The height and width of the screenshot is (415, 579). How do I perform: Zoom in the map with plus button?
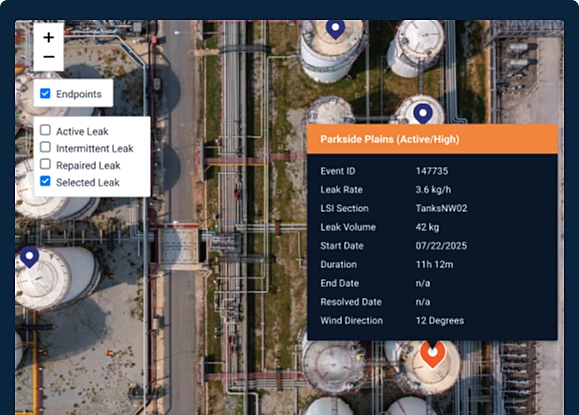click(48, 37)
